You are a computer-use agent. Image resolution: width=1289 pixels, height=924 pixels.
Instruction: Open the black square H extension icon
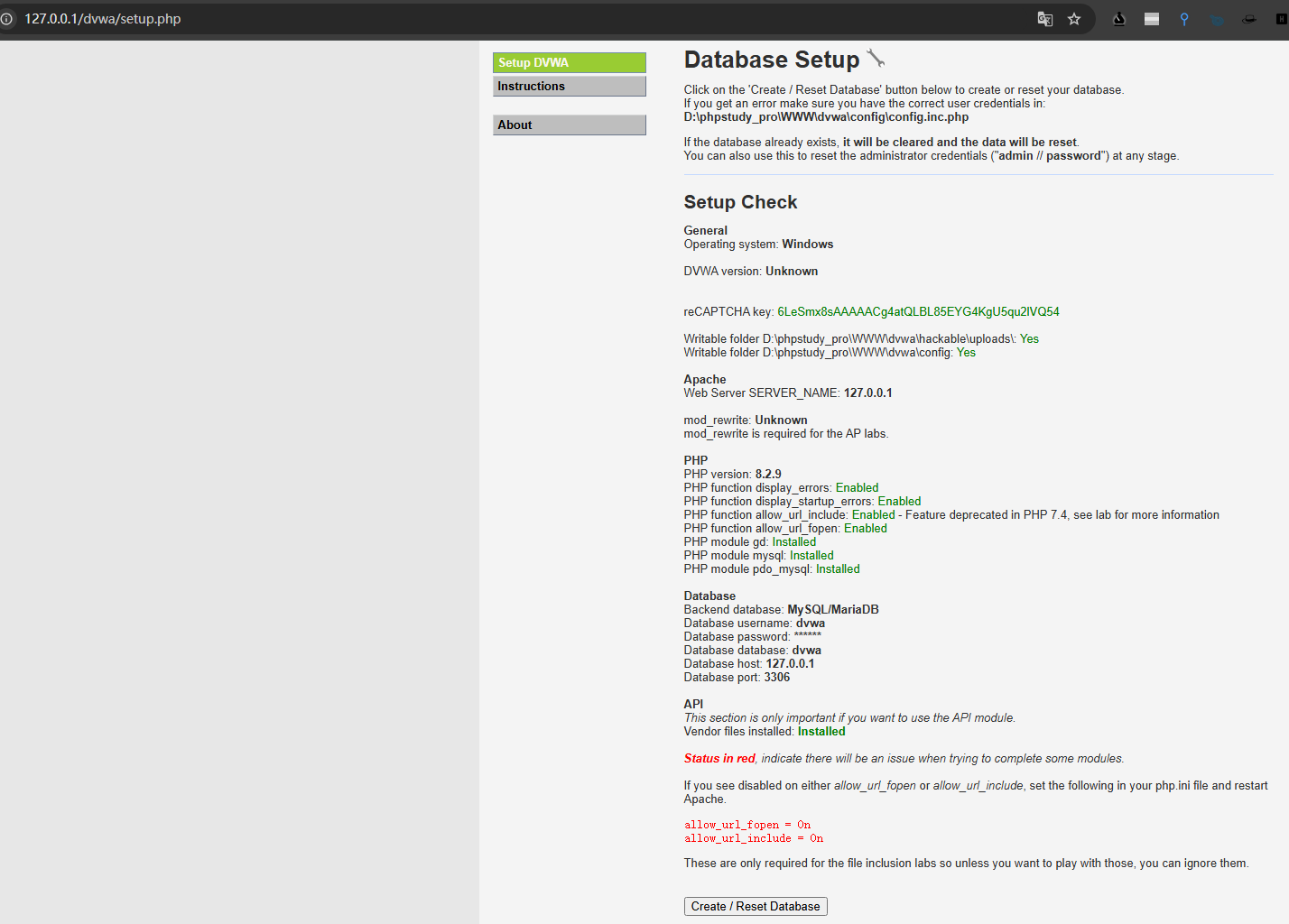pos(1281,19)
